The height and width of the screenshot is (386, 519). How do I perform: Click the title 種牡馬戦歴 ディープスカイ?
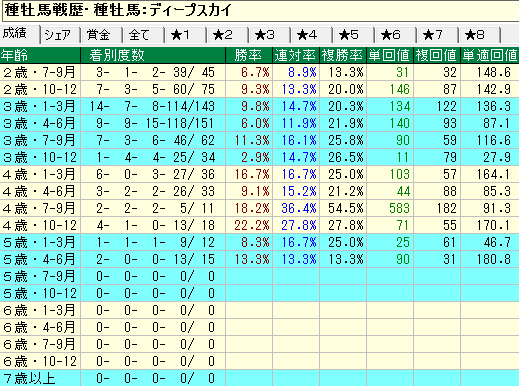pos(117,10)
